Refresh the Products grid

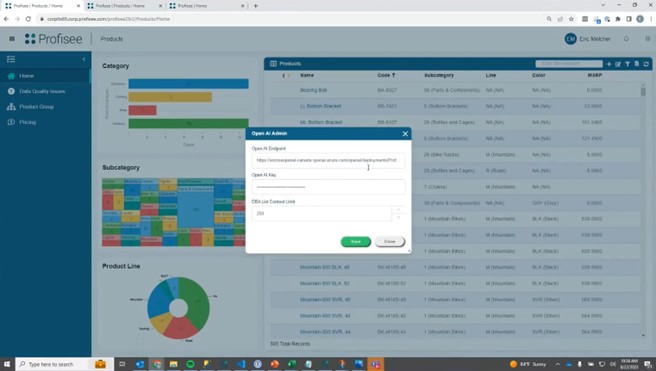coord(646,64)
